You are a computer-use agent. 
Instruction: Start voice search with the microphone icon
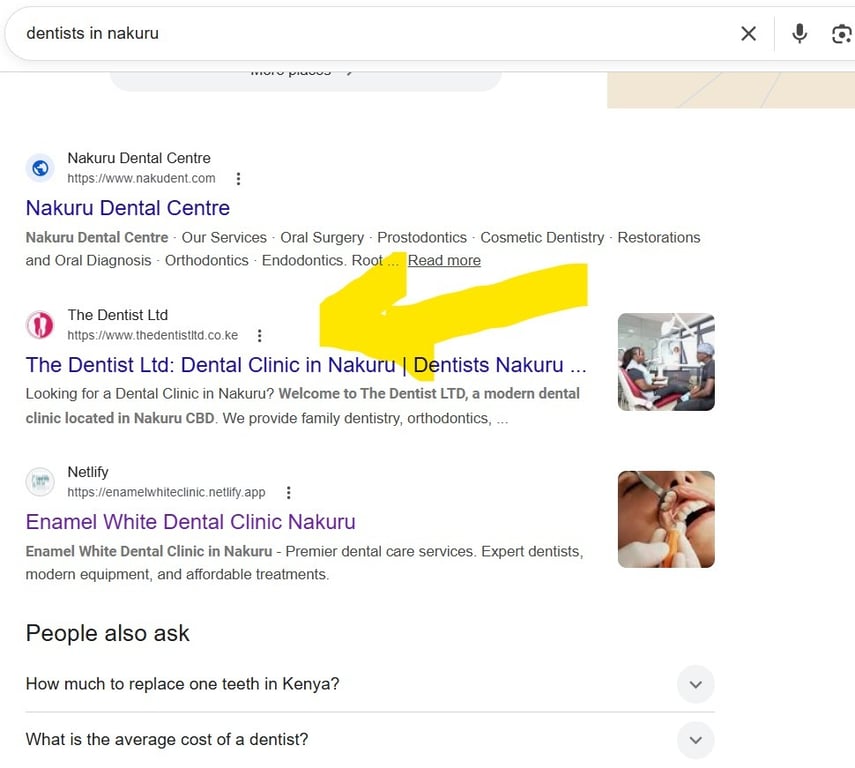(x=799, y=34)
